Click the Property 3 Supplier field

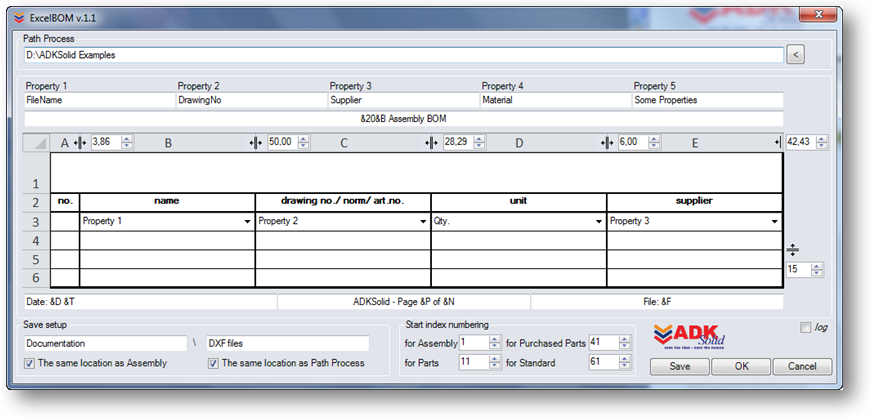point(404,101)
